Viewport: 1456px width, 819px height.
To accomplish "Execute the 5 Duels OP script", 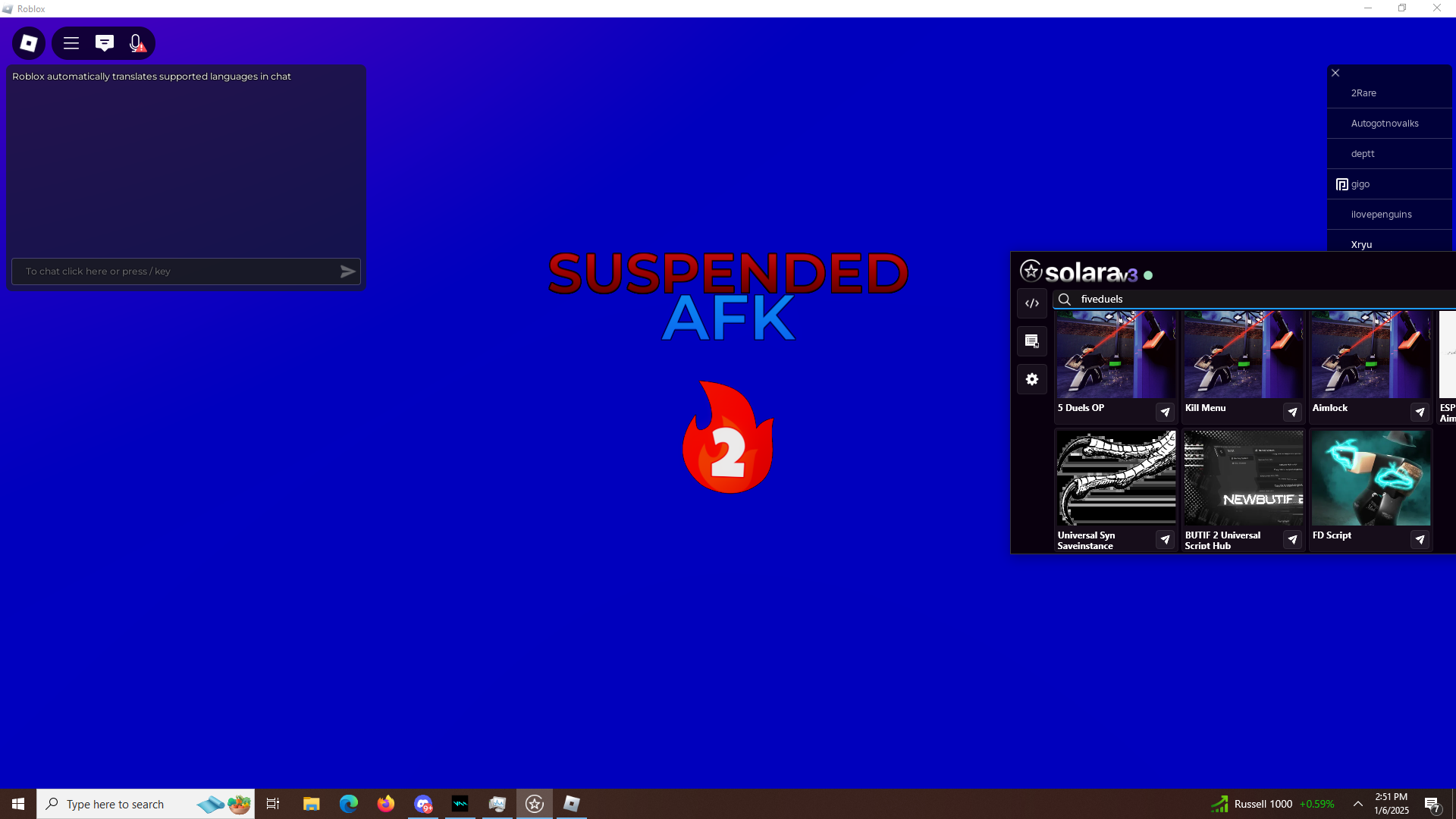I will (1165, 412).
